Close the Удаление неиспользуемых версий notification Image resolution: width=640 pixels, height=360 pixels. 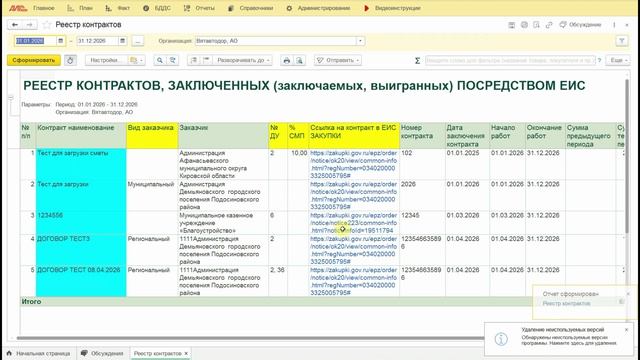[627, 330]
